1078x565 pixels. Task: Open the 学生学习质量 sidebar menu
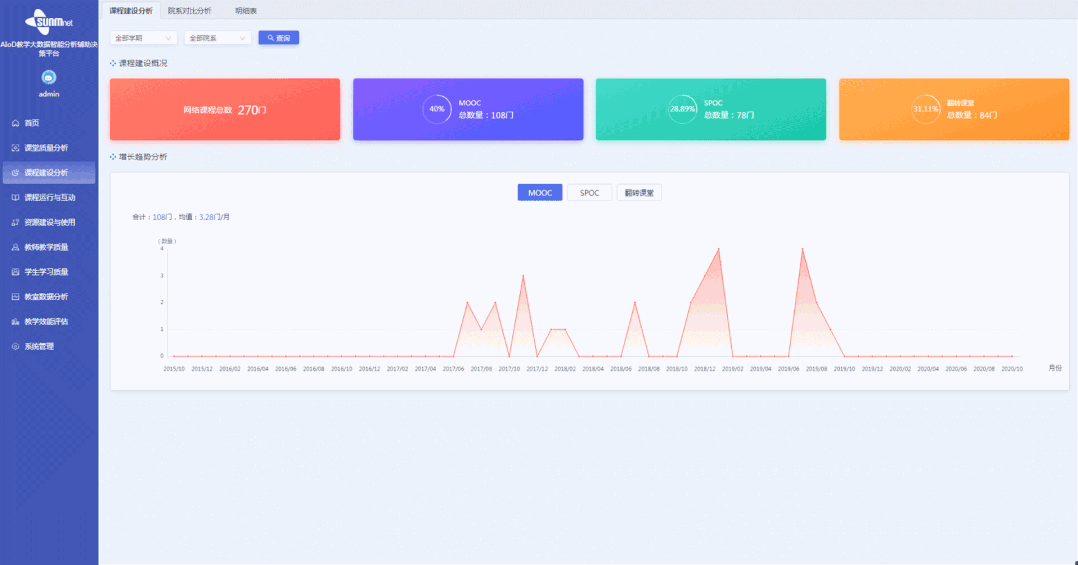point(47,272)
